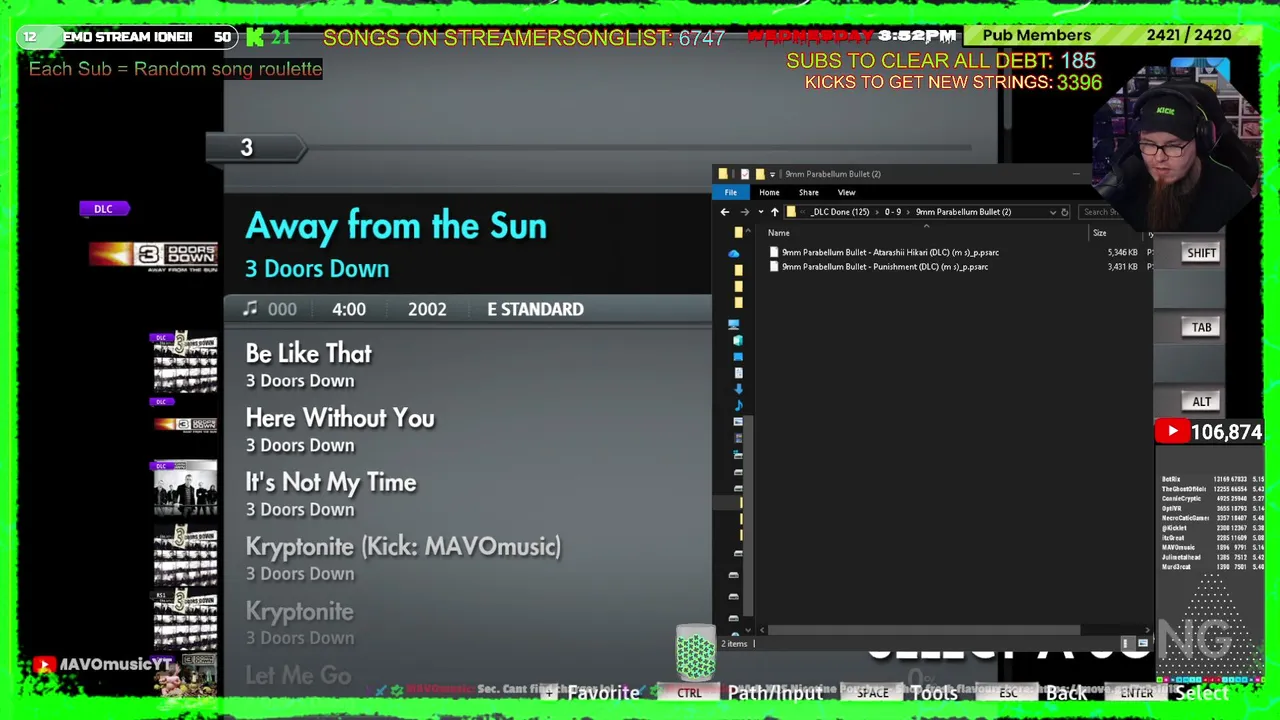Open the address bar history dropdown
Viewport: 1280px width, 720px height.
point(1053,212)
